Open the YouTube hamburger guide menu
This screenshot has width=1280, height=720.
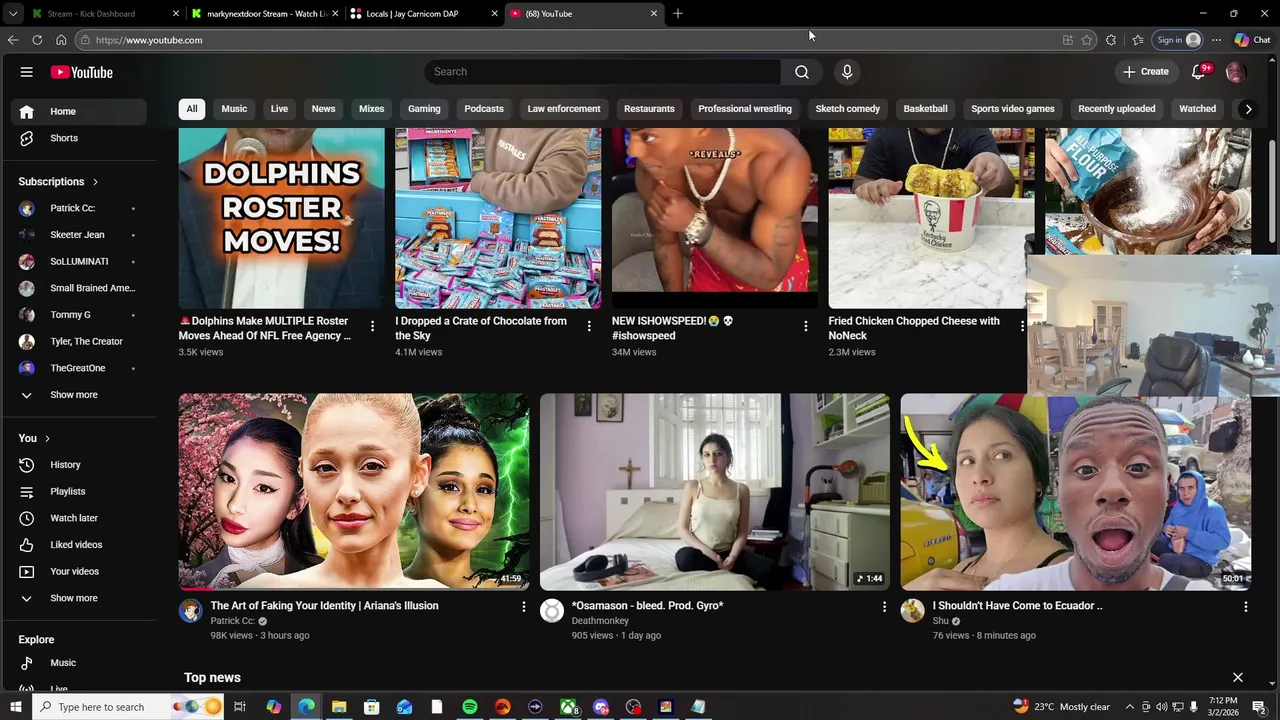pyautogui.click(x=27, y=72)
